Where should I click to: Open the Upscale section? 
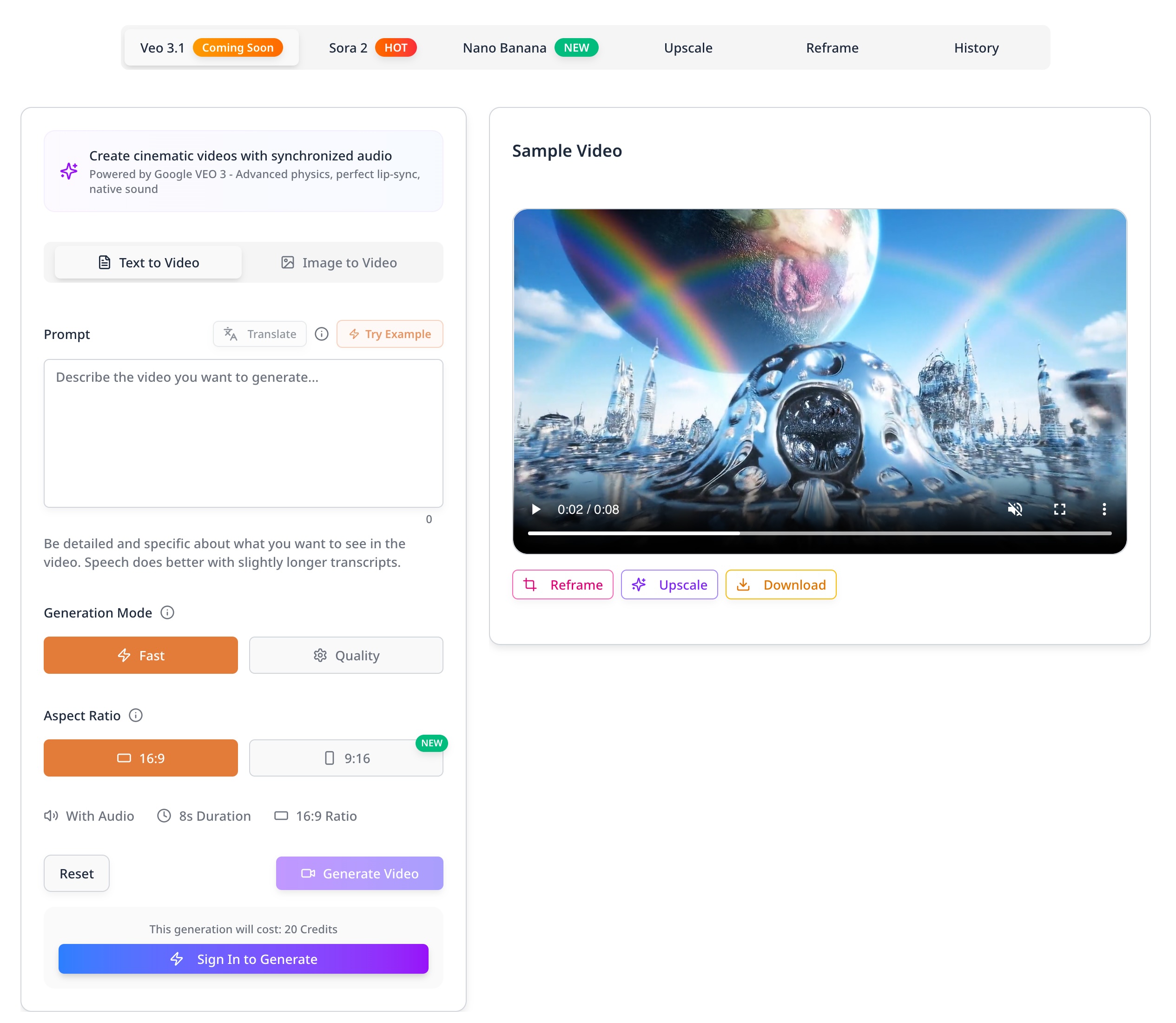687,47
